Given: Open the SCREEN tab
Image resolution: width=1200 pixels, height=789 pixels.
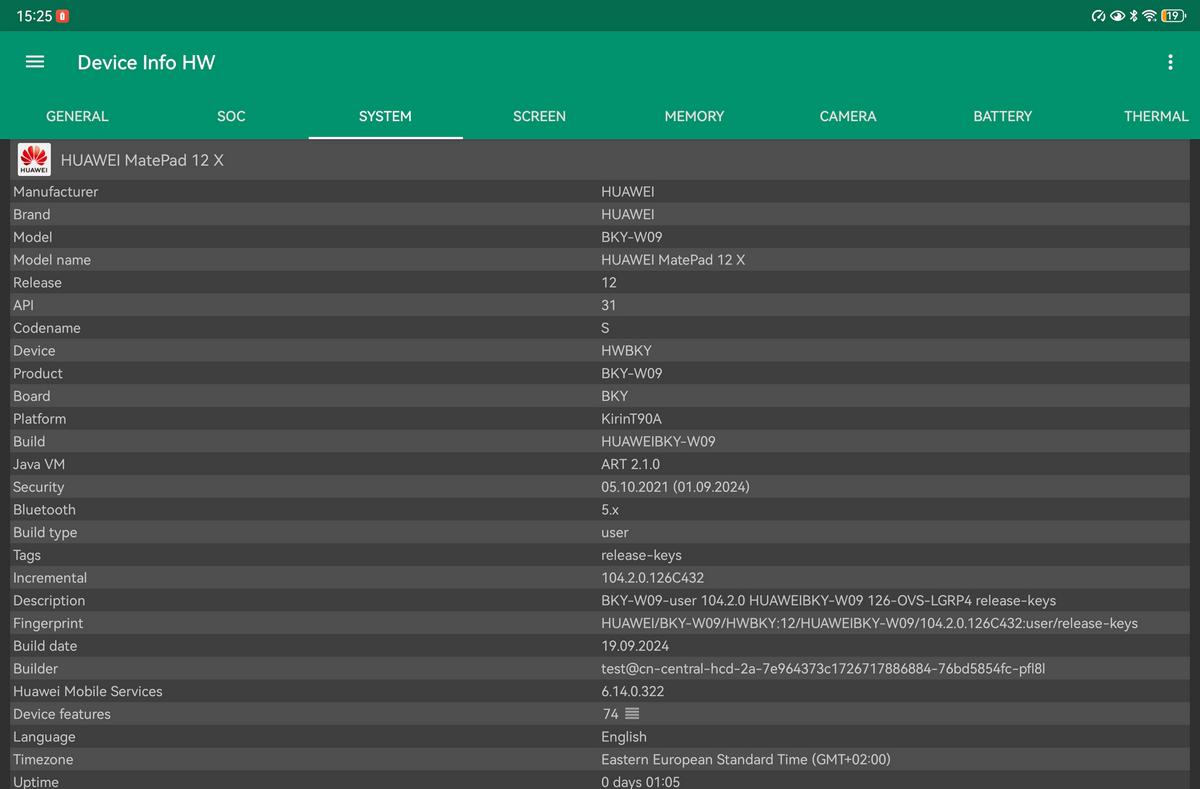Looking at the screenshot, I should point(539,116).
